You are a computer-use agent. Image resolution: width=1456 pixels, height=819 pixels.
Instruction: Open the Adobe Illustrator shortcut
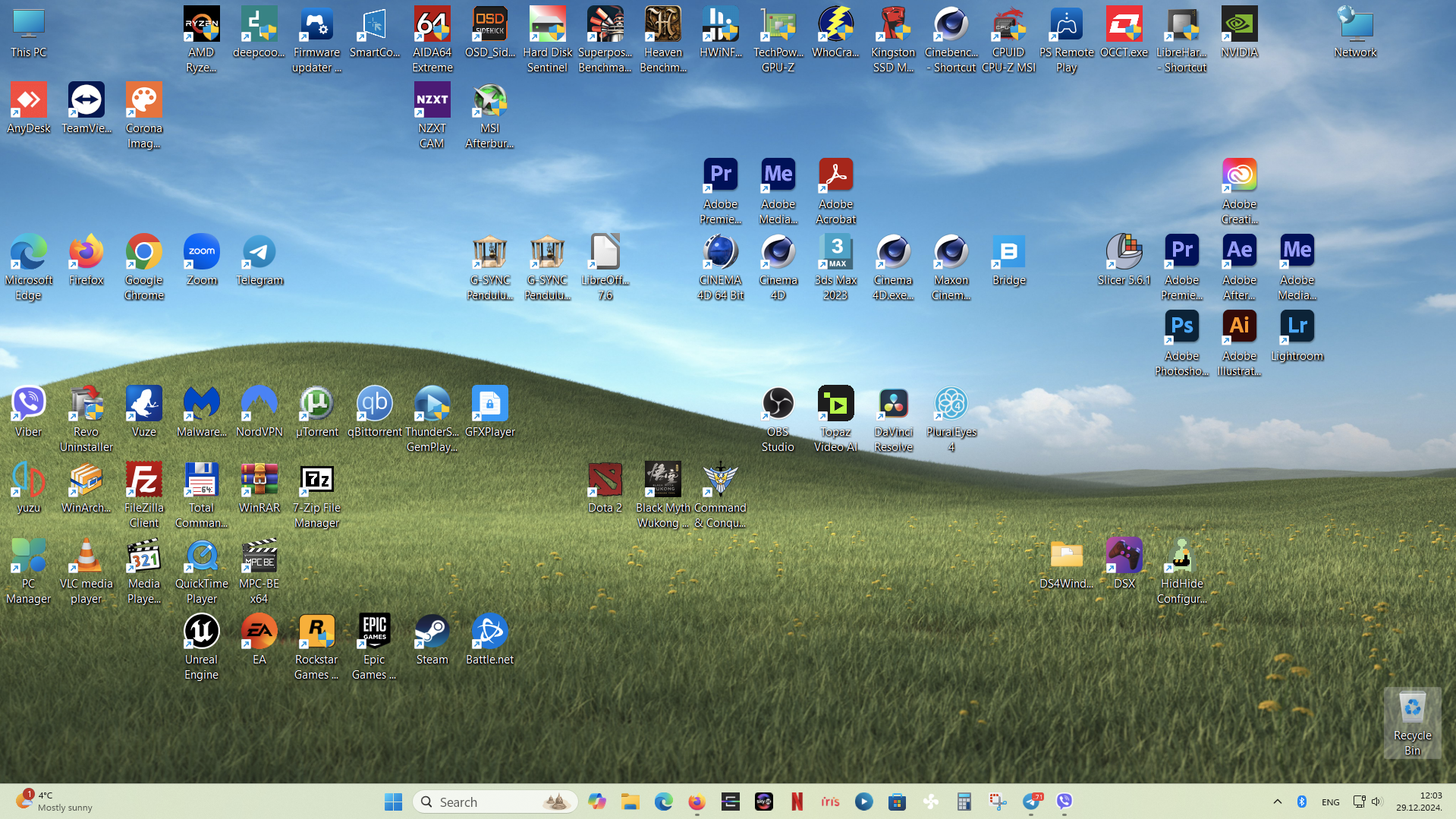[x=1239, y=327]
